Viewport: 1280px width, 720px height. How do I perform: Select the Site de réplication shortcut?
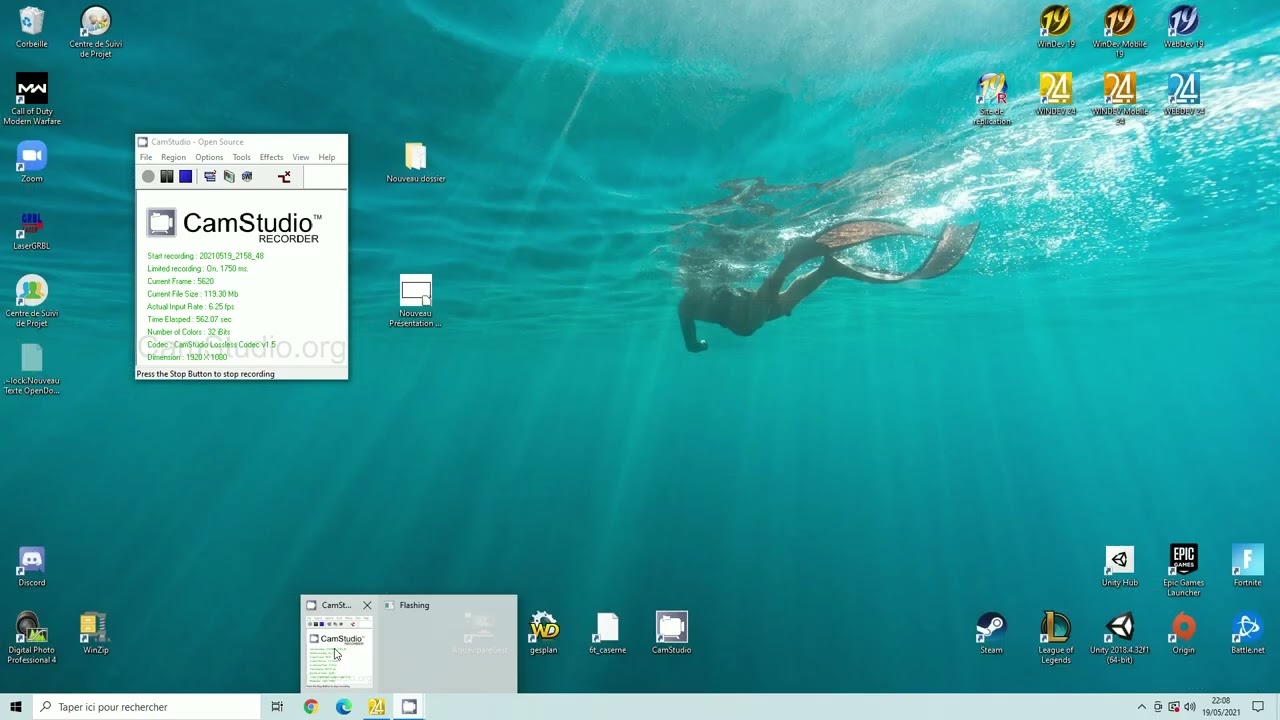click(992, 99)
